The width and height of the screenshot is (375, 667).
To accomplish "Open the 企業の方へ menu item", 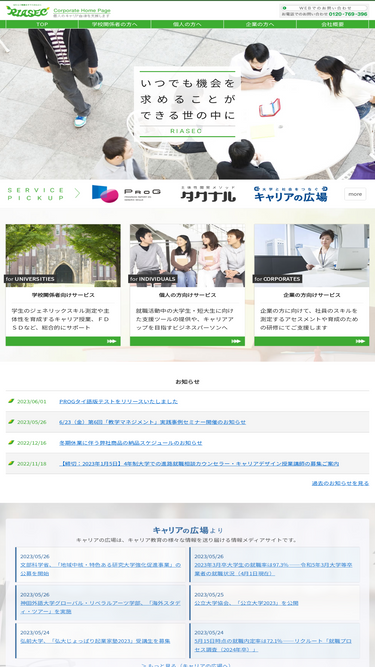I will click(260, 24).
